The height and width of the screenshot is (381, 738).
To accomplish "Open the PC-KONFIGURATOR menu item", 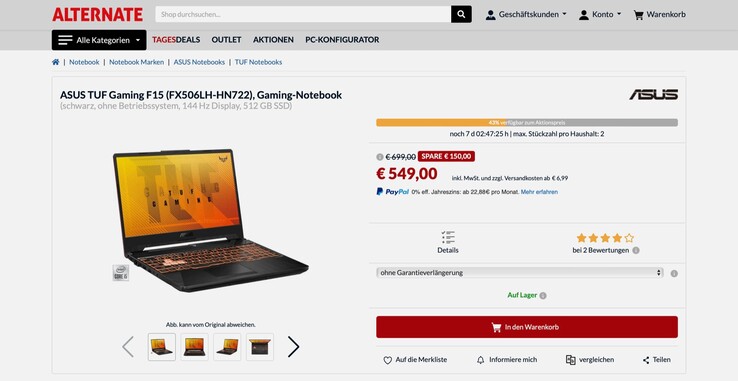I will tap(342, 40).
